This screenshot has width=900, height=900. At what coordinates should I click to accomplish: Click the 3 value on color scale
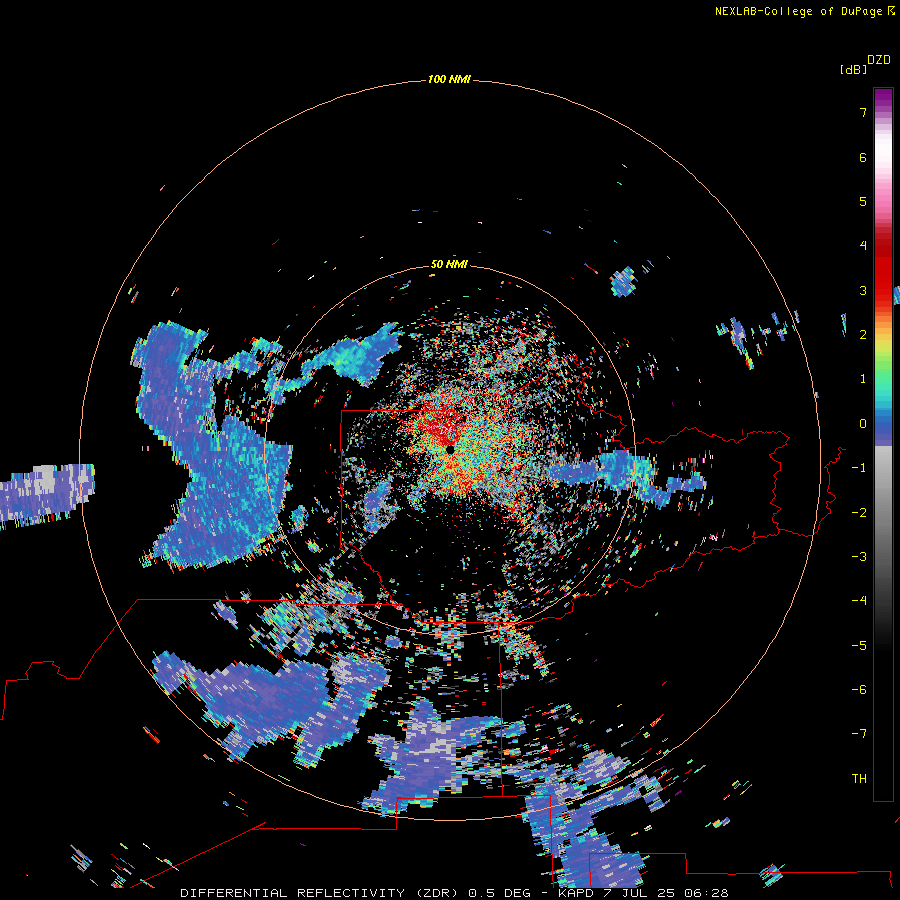[x=863, y=290]
